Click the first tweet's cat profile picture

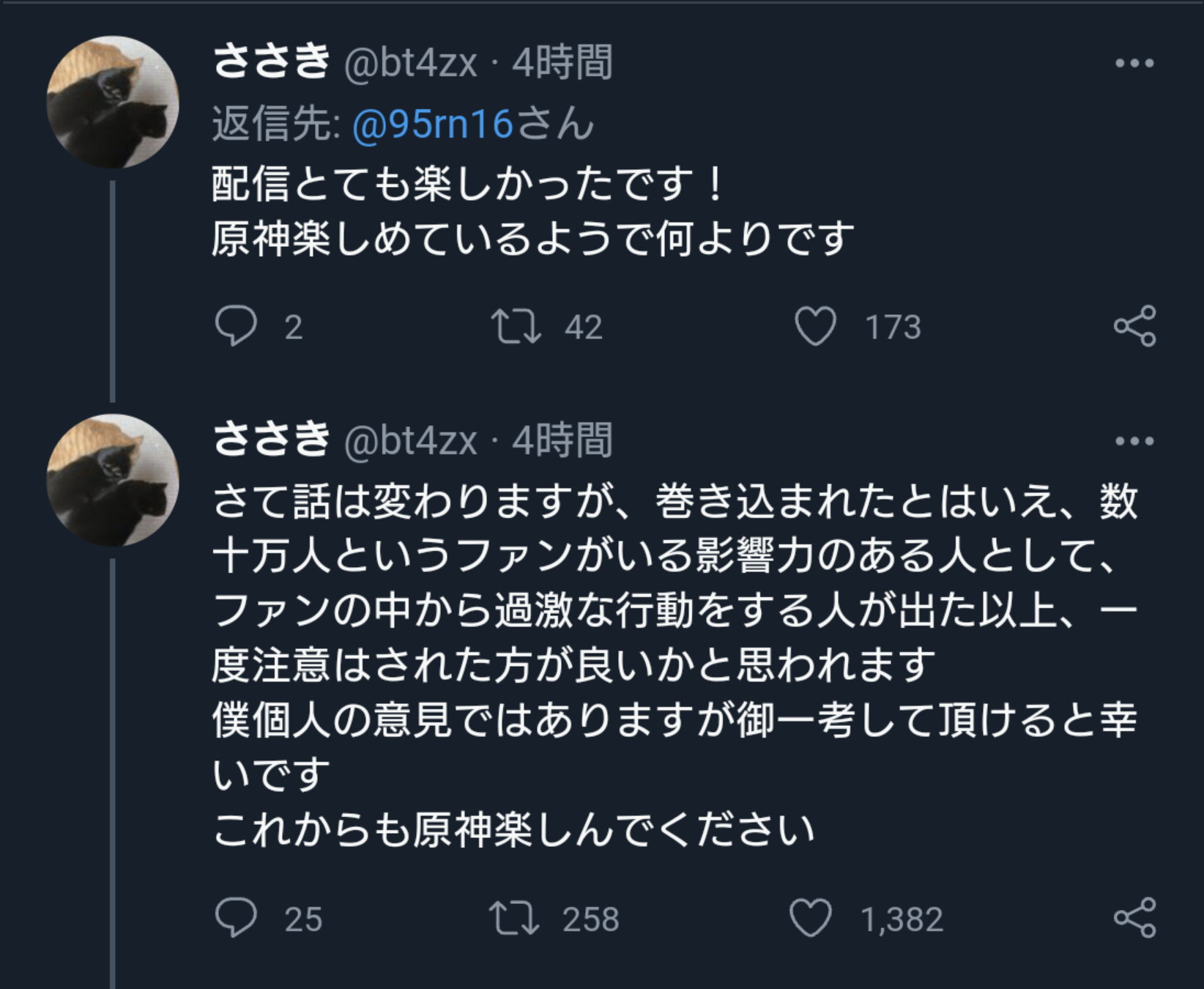coord(113,103)
